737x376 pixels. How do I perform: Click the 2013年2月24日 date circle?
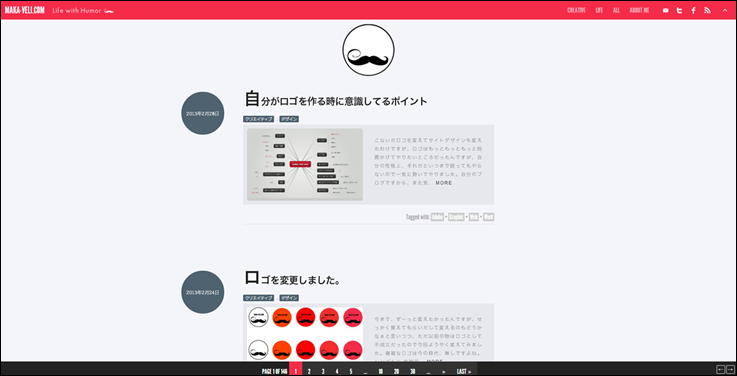[203, 292]
